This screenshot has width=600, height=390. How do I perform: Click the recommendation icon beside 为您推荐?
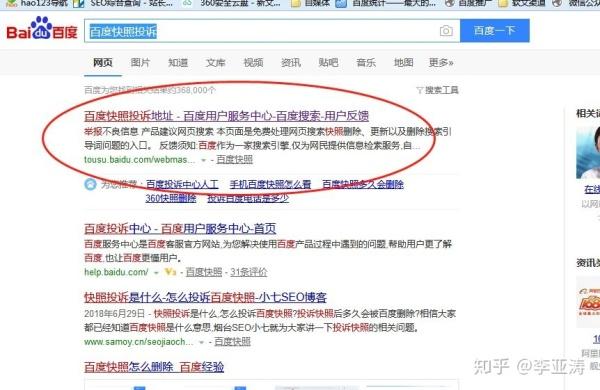90,184
